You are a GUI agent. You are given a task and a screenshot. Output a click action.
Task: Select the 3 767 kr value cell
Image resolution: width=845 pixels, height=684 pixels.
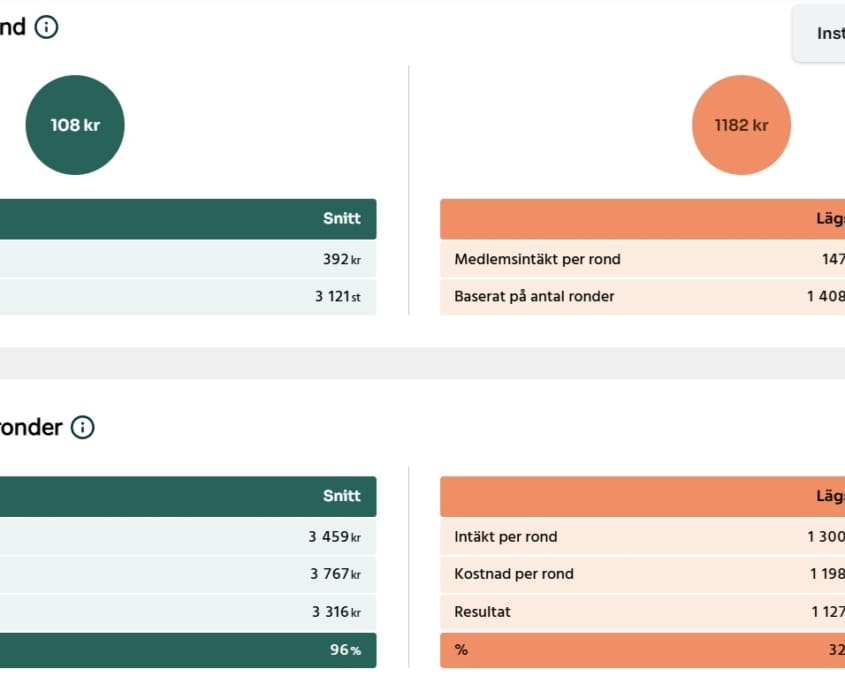pos(334,574)
